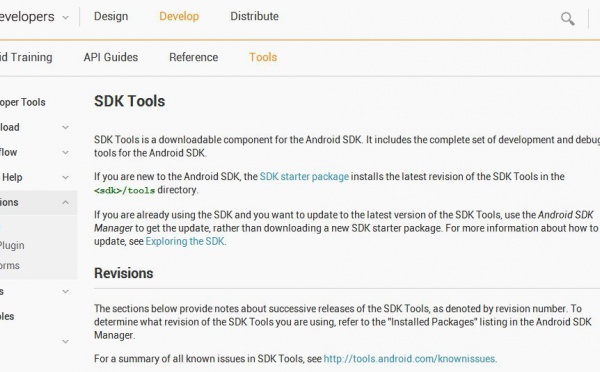Select the Developer Tools sidebar heading
The width and height of the screenshot is (600, 372).
pyautogui.click(x=23, y=103)
